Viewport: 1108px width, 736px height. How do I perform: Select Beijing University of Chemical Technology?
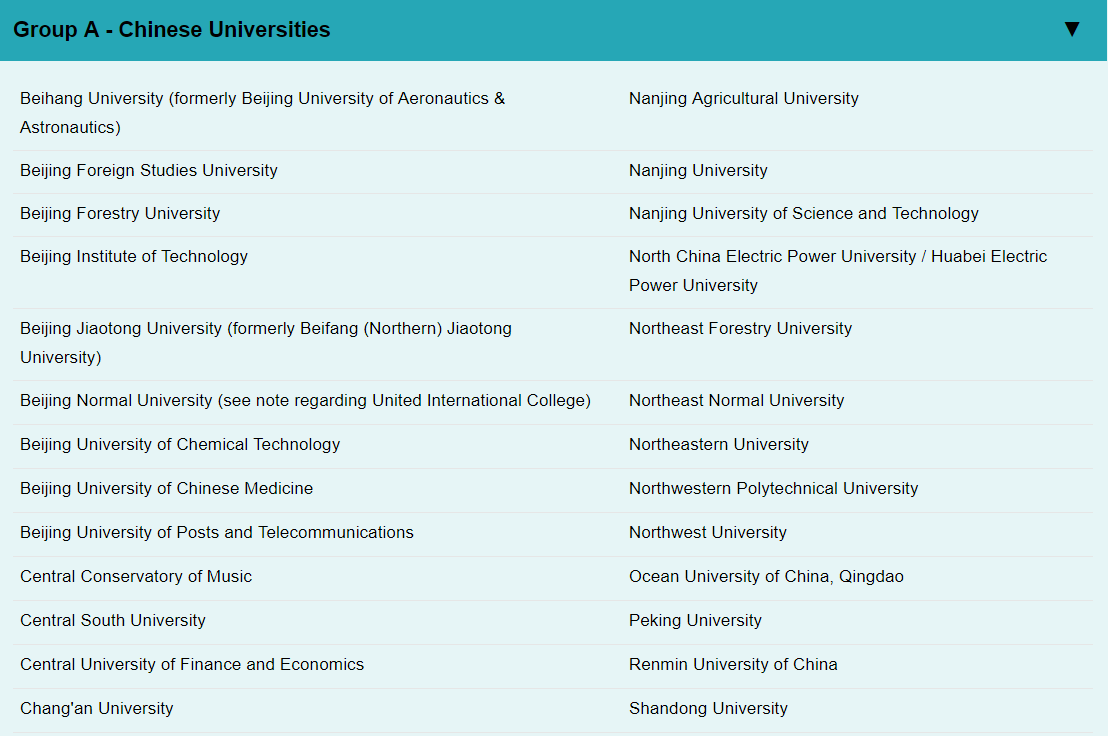pos(180,444)
